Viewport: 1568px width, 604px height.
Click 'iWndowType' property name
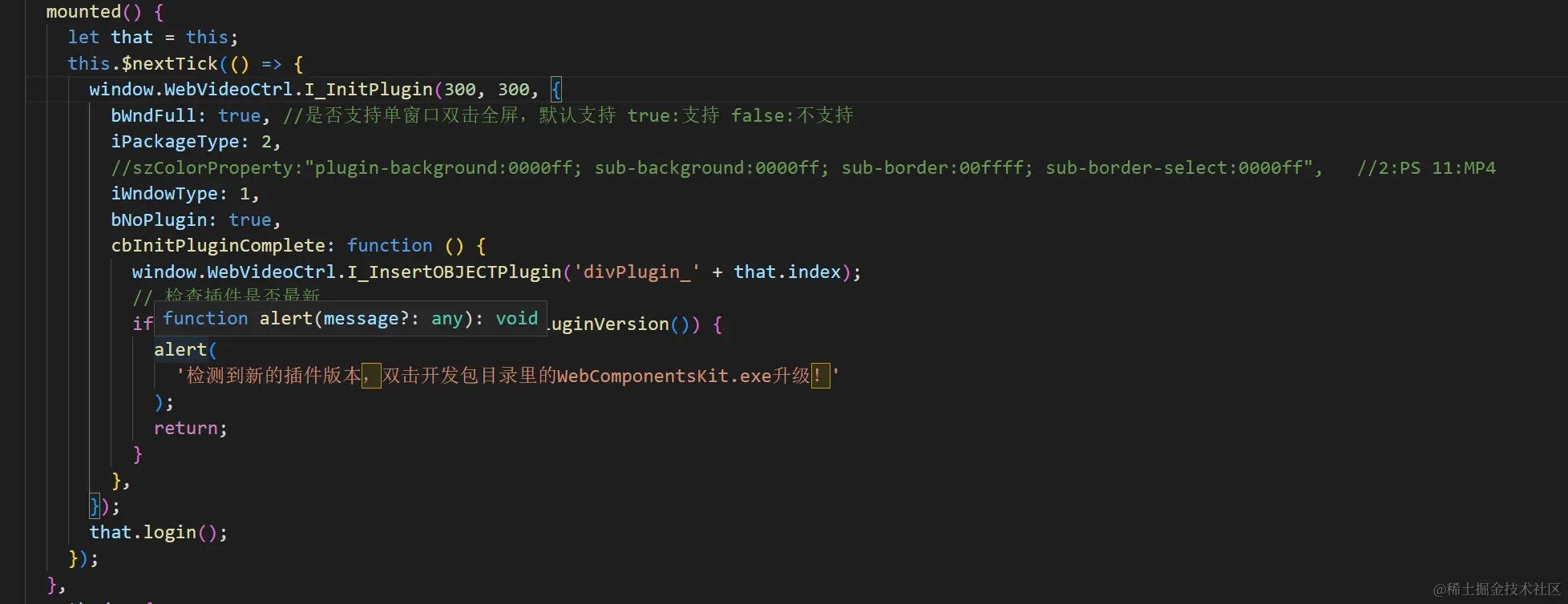pyautogui.click(x=164, y=194)
